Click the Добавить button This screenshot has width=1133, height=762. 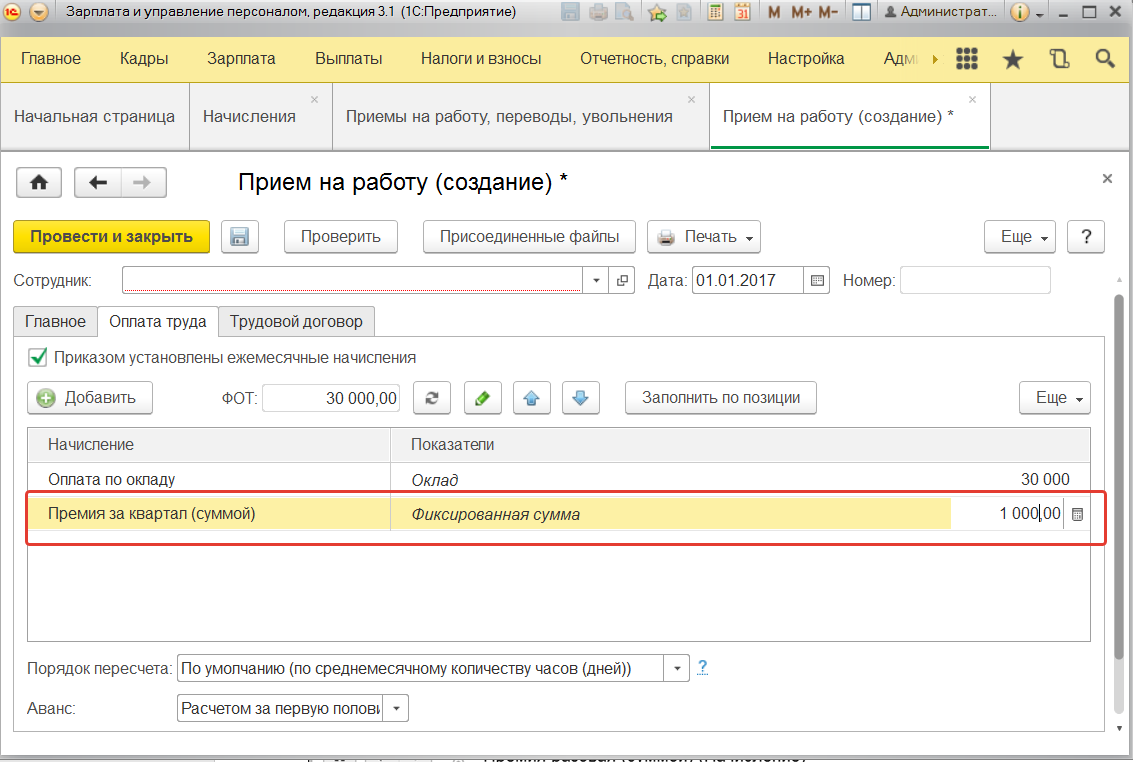90,398
